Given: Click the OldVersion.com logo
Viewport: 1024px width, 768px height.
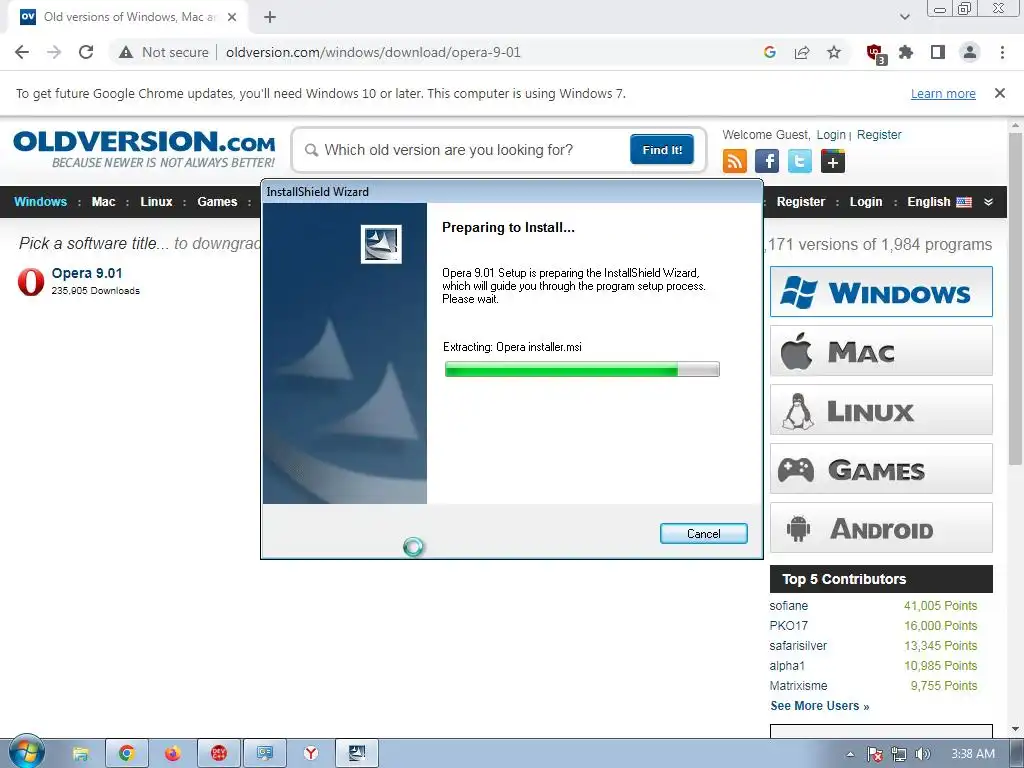Looking at the screenshot, I should coord(144,149).
